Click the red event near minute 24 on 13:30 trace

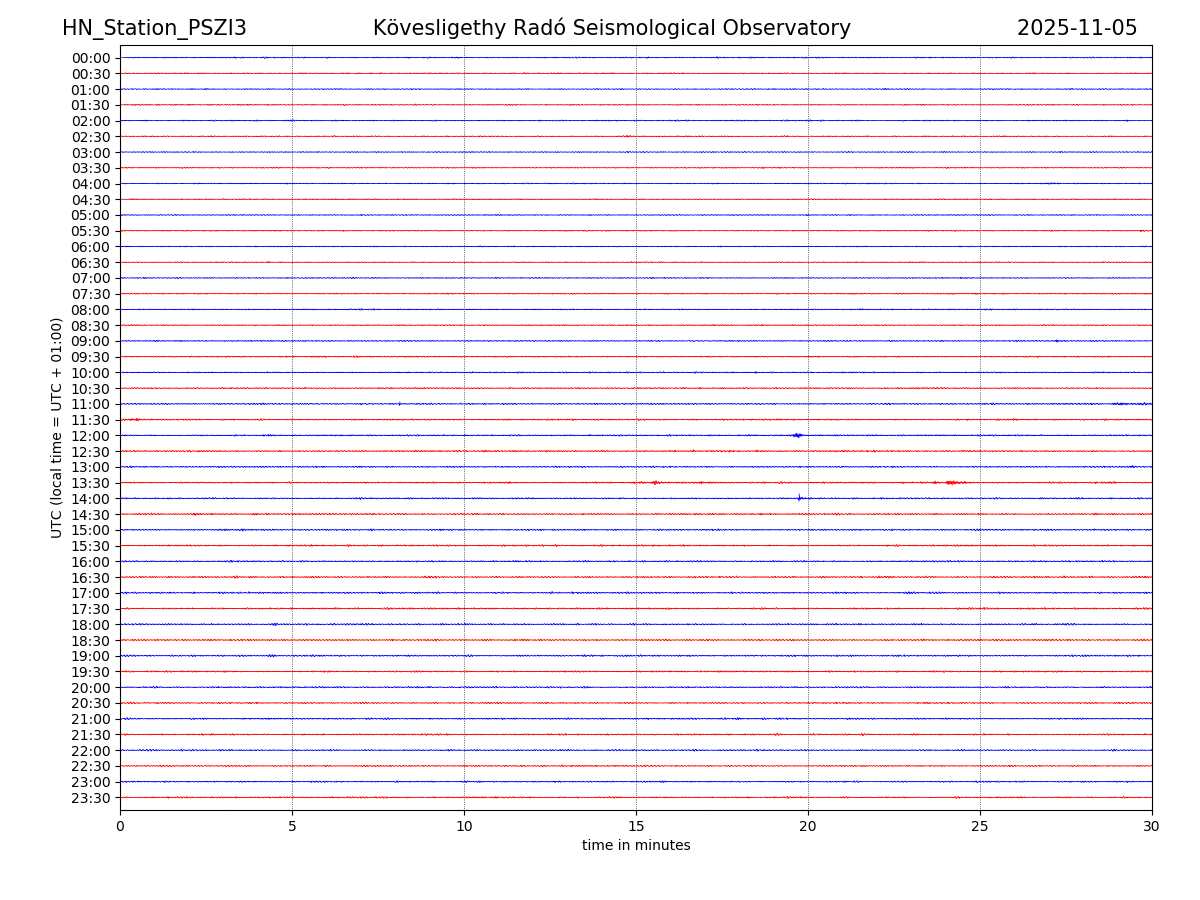(951, 483)
